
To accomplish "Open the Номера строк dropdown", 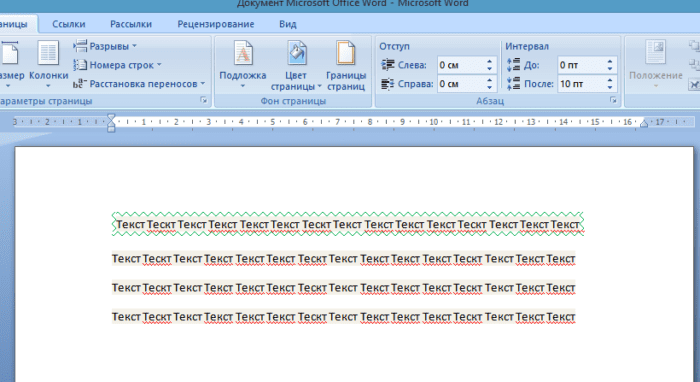I will pos(117,65).
